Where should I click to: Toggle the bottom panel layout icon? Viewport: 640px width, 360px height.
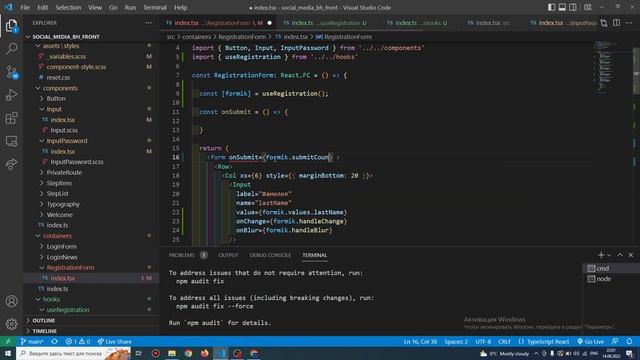pyautogui.click(x=562, y=7)
